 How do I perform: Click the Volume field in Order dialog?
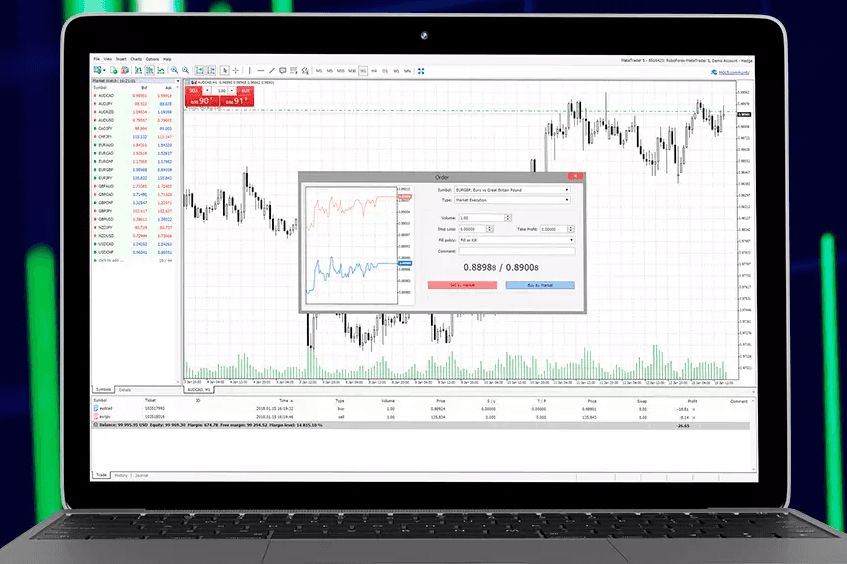click(x=481, y=218)
